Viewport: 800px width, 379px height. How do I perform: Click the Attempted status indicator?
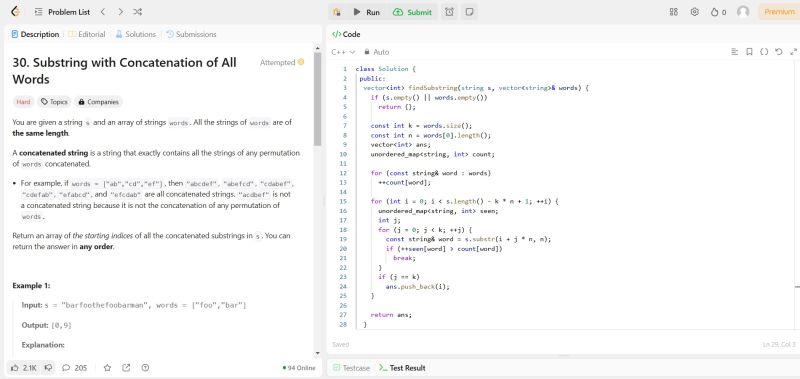(x=282, y=62)
